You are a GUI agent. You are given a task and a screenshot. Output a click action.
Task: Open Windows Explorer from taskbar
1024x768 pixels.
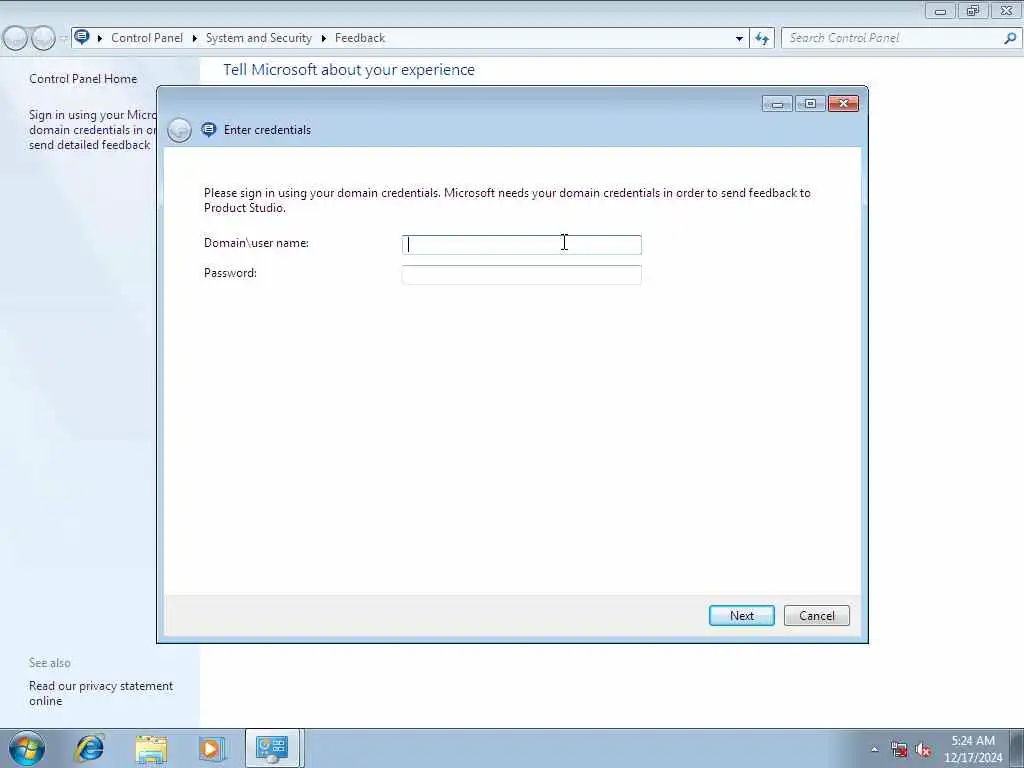151,748
